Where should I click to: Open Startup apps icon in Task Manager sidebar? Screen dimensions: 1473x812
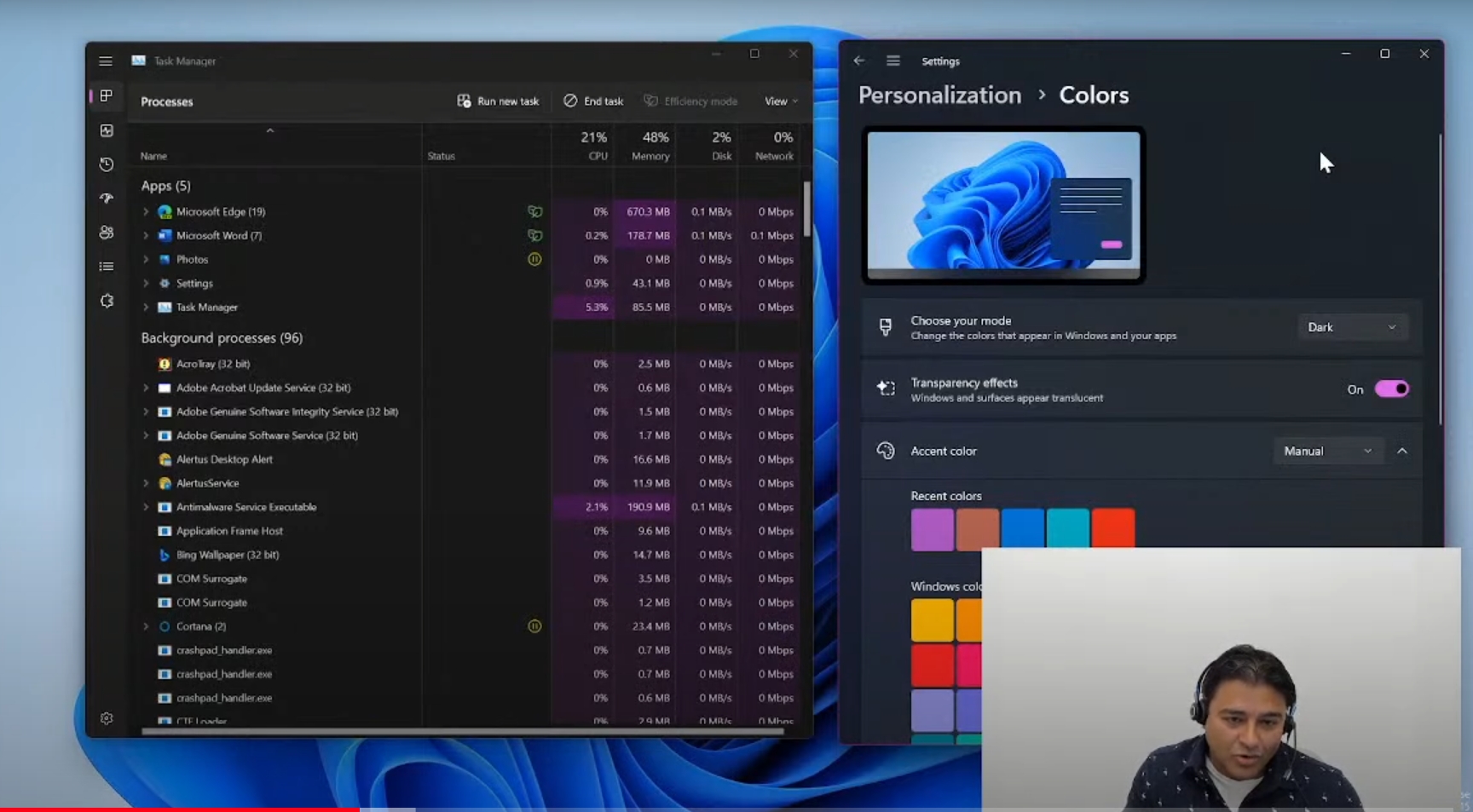107,199
